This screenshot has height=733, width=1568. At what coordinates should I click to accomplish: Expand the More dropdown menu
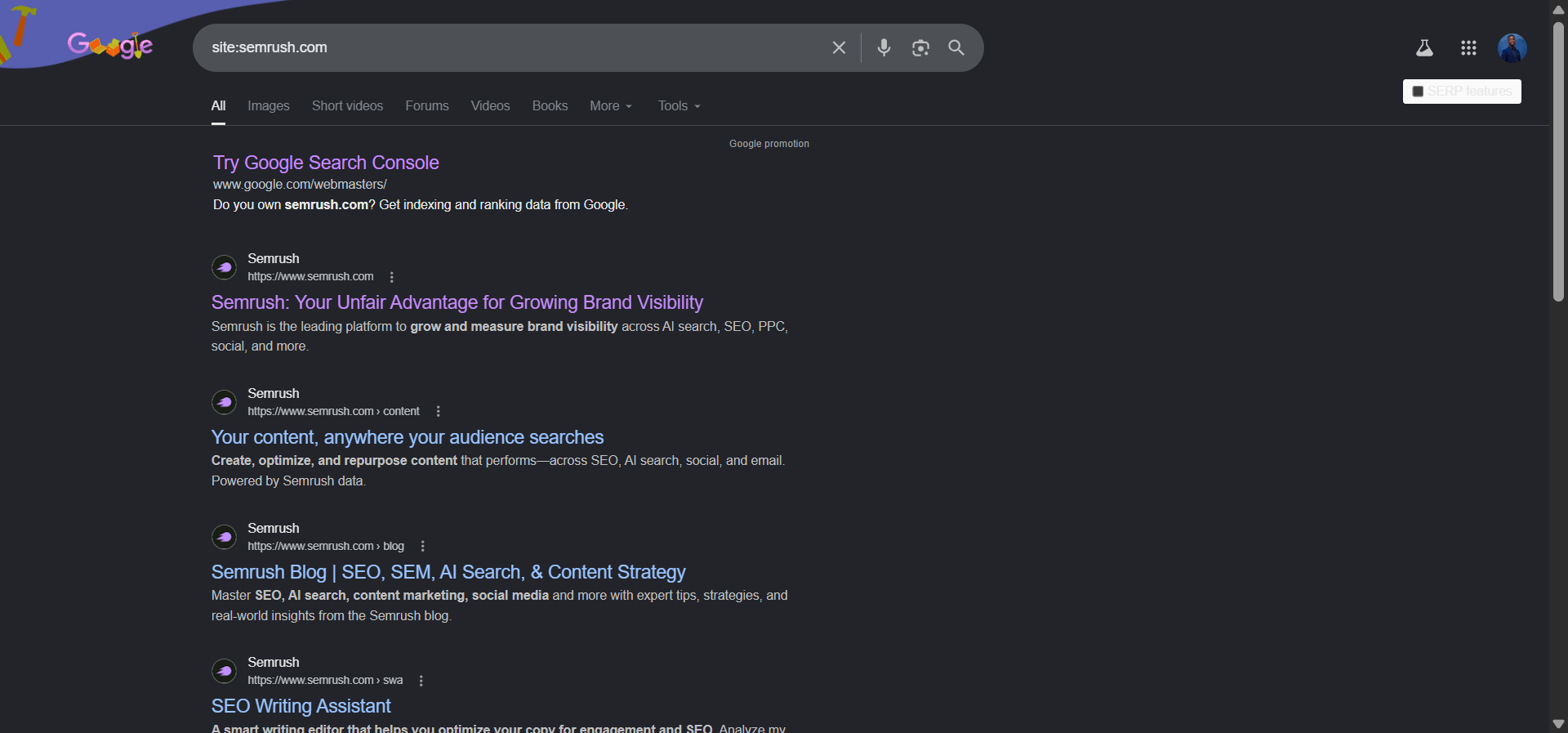(x=611, y=106)
